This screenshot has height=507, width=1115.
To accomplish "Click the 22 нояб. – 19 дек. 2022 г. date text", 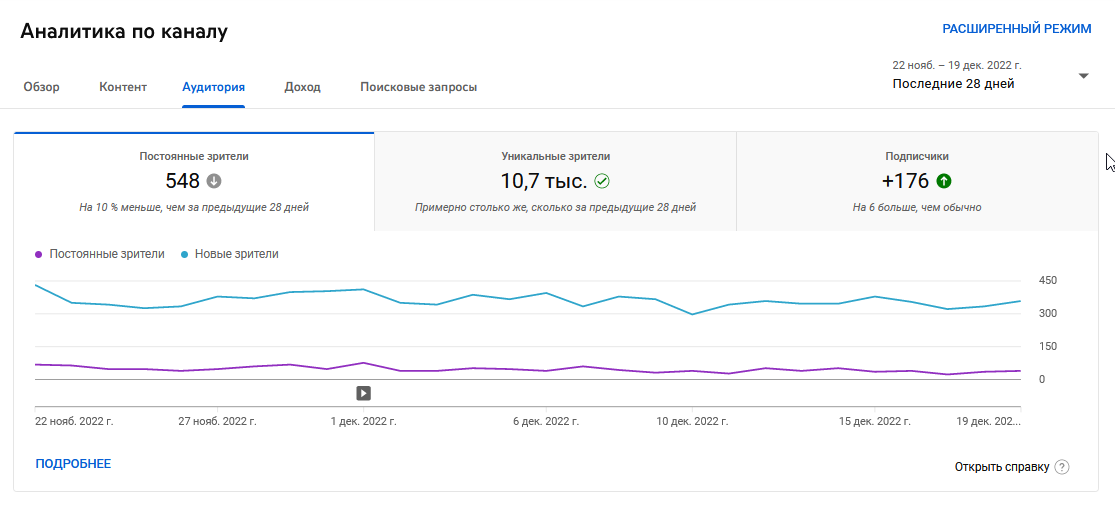I will pyautogui.click(x=957, y=65).
